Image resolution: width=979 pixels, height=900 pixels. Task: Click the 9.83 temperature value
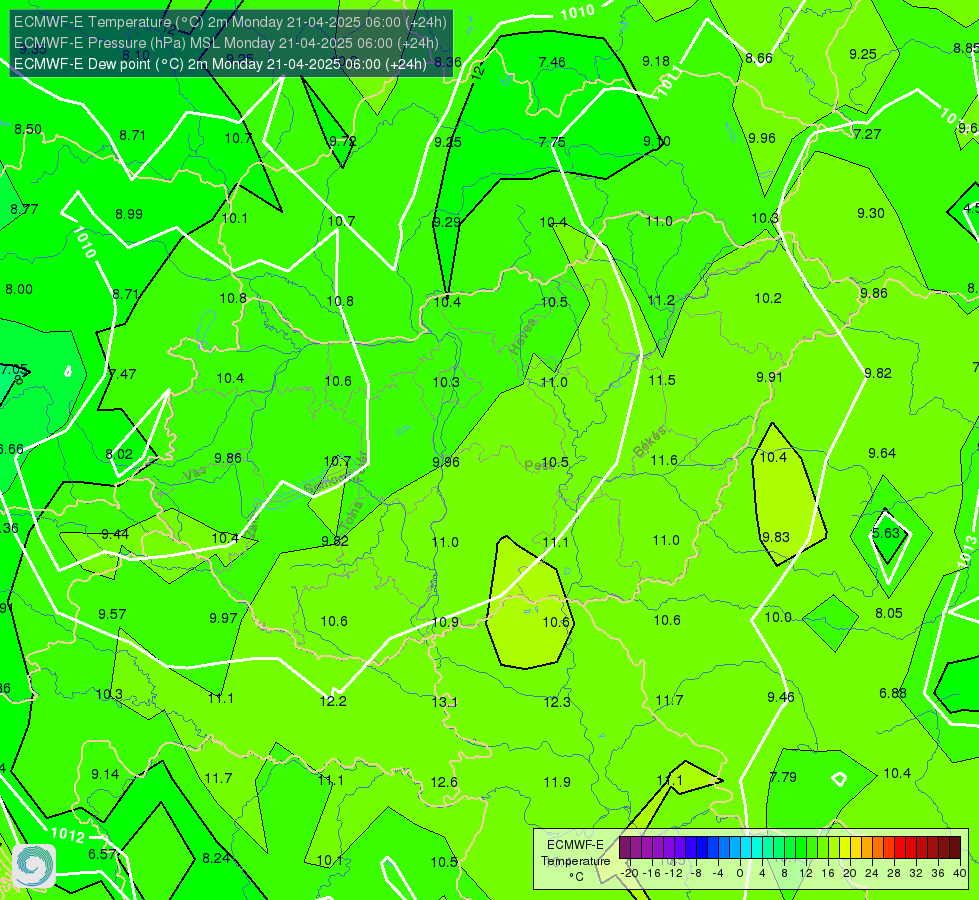pyautogui.click(x=775, y=537)
